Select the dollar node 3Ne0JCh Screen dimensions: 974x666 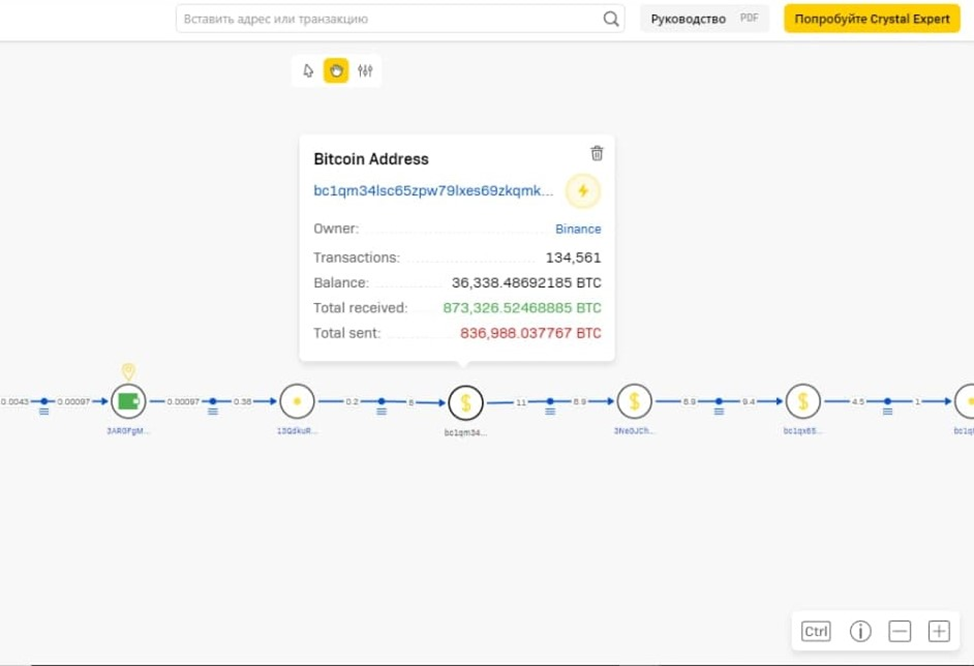pyautogui.click(x=634, y=401)
